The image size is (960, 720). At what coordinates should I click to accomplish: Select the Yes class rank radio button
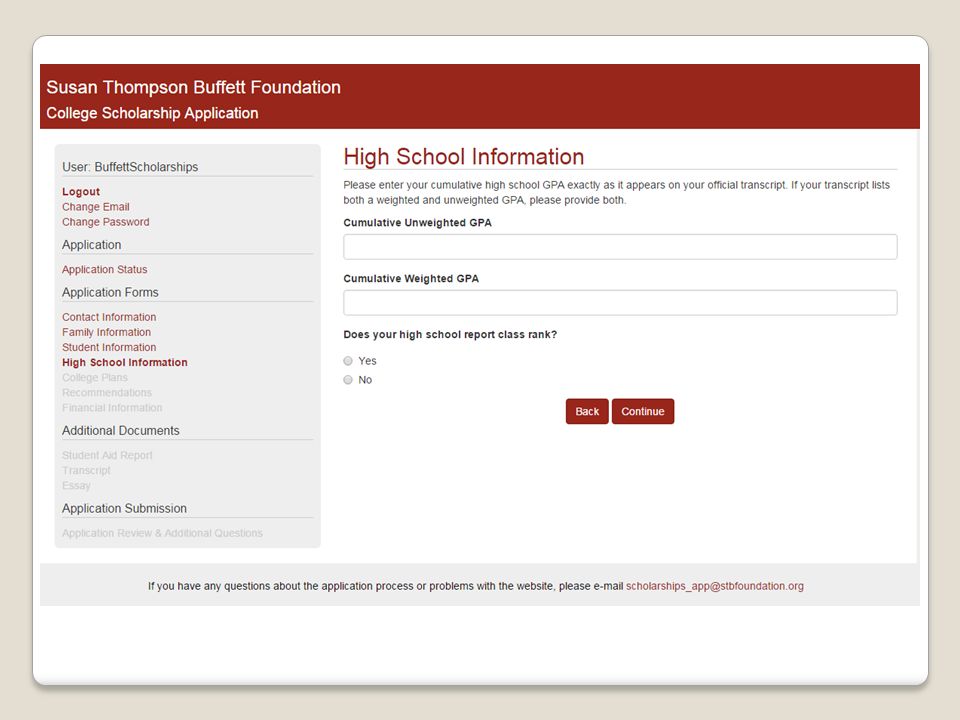point(348,361)
